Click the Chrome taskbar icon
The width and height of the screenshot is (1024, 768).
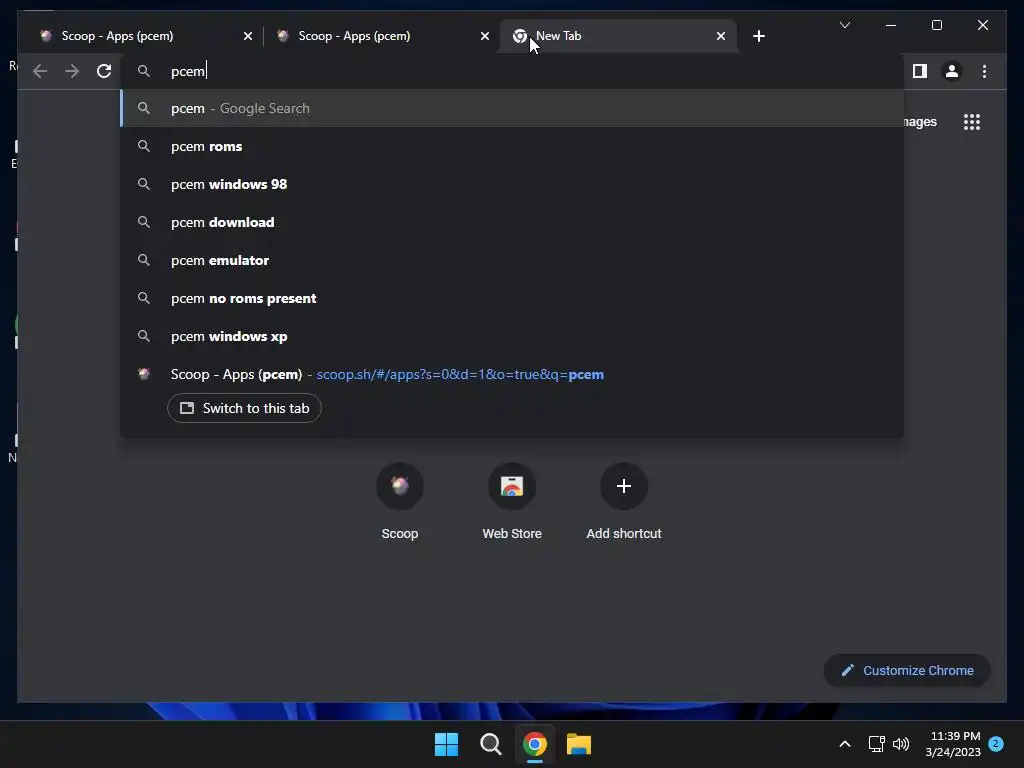[x=535, y=744]
